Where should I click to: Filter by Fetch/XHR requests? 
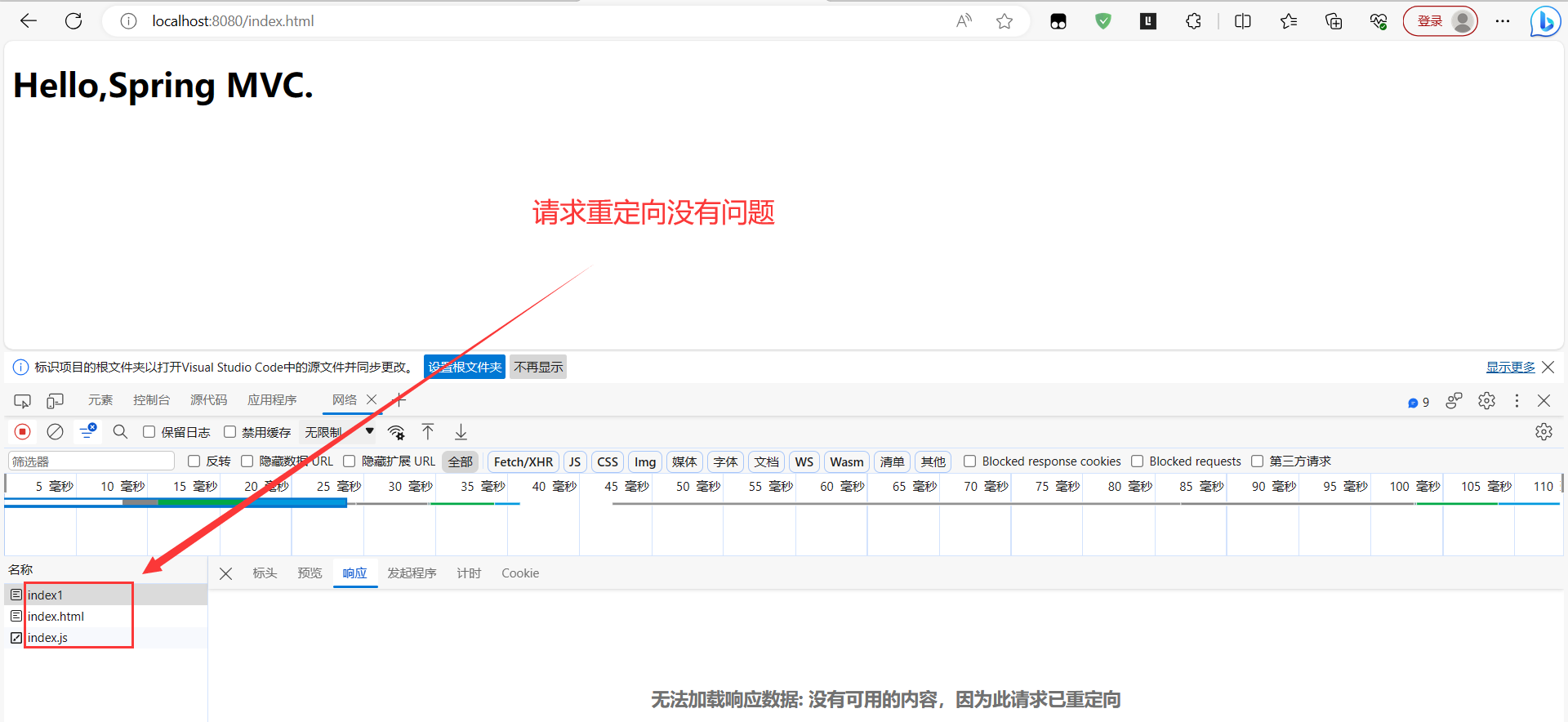(523, 461)
